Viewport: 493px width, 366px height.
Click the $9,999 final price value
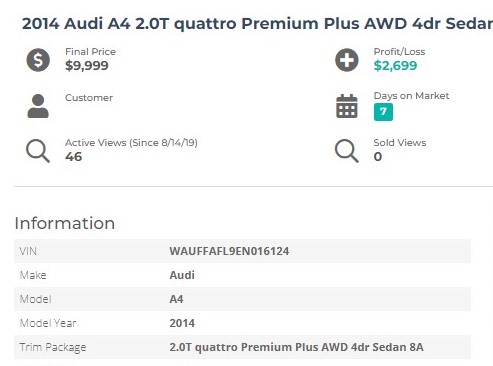pos(87,66)
